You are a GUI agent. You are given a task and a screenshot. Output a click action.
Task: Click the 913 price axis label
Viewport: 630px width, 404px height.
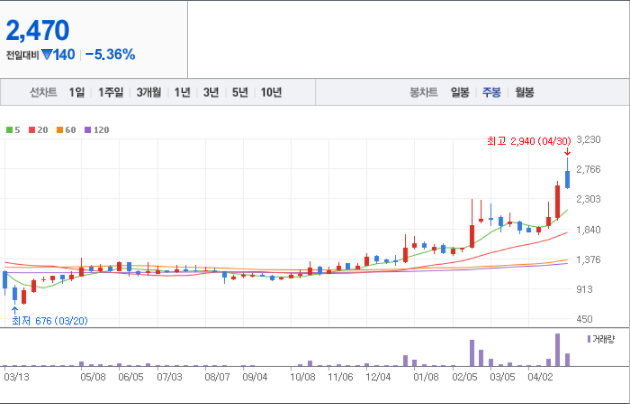pos(585,289)
